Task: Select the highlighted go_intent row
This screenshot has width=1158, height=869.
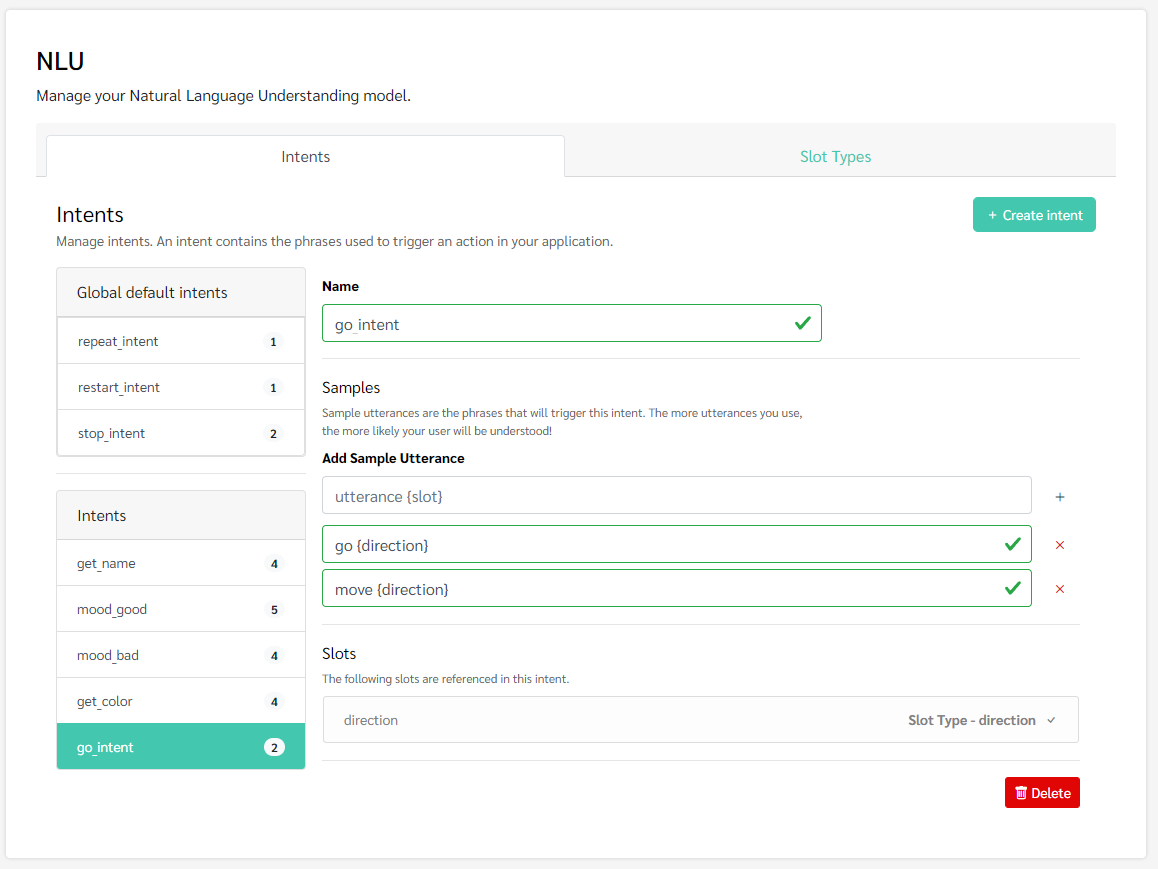Action: pyautogui.click(x=181, y=746)
